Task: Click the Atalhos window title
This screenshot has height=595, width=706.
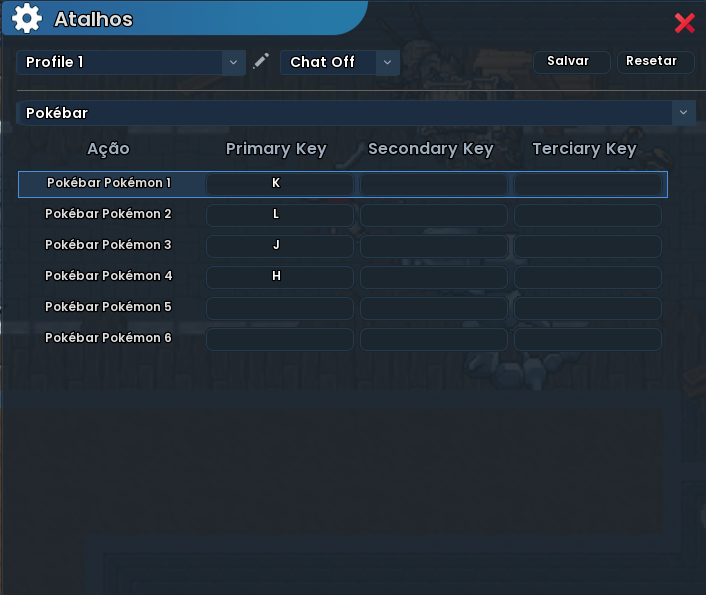Action: coord(94,19)
